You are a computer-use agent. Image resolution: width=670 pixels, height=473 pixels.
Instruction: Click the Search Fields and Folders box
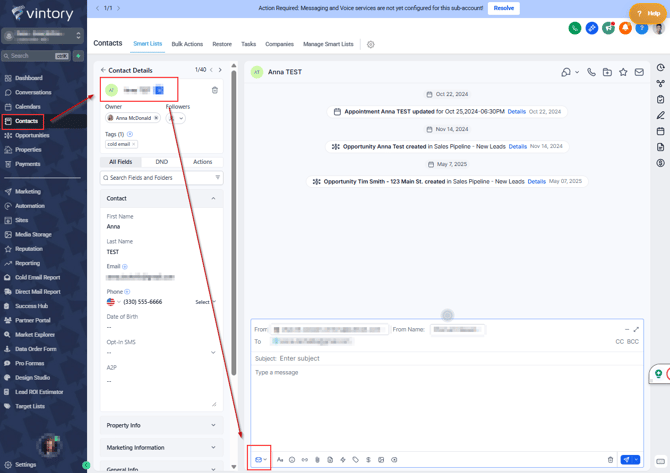[158, 178]
